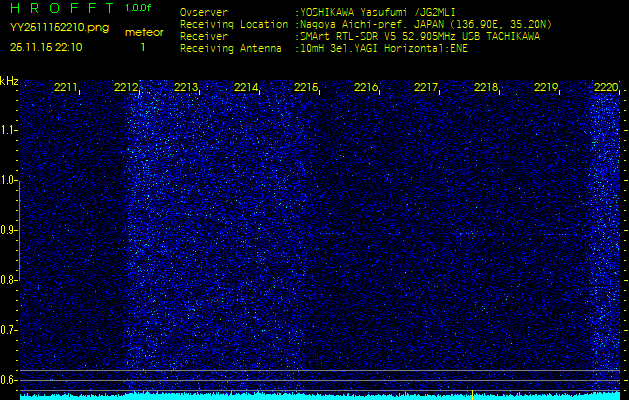Click the meteor count value 1
Viewport: 629px width, 400px height.
click(x=143, y=47)
